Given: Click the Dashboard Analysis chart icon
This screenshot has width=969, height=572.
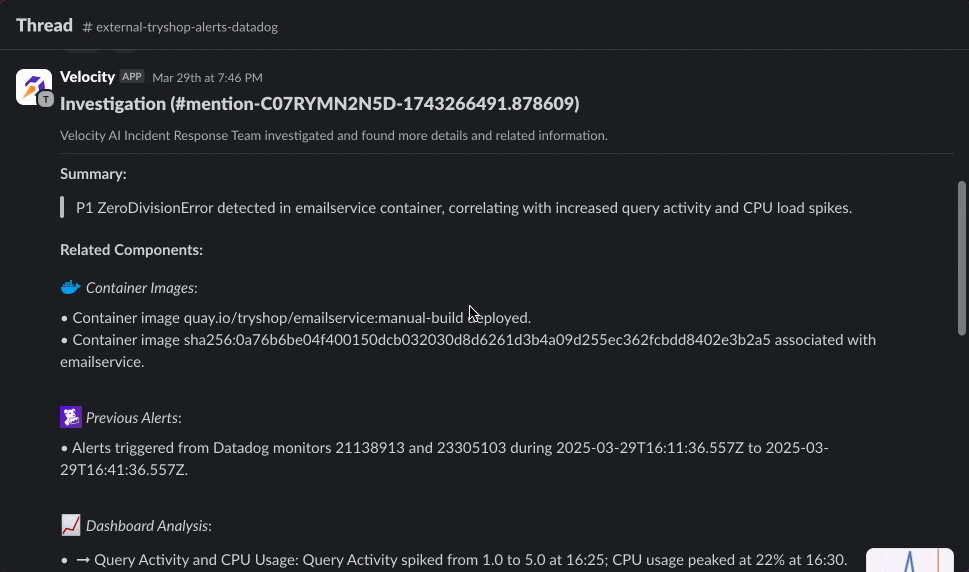Looking at the screenshot, I should [x=70, y=525].
